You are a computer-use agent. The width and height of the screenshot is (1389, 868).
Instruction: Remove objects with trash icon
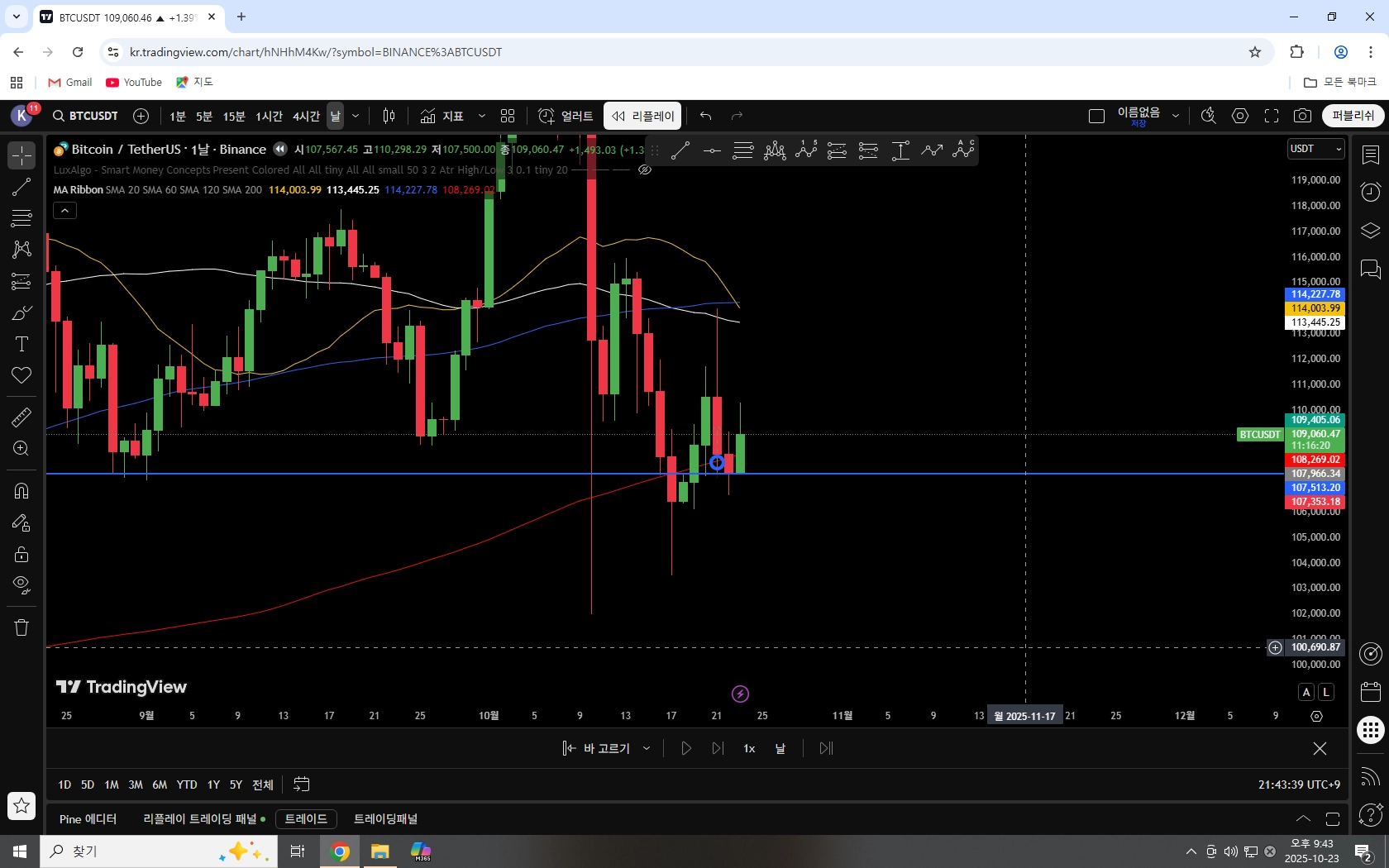[21, 627]
